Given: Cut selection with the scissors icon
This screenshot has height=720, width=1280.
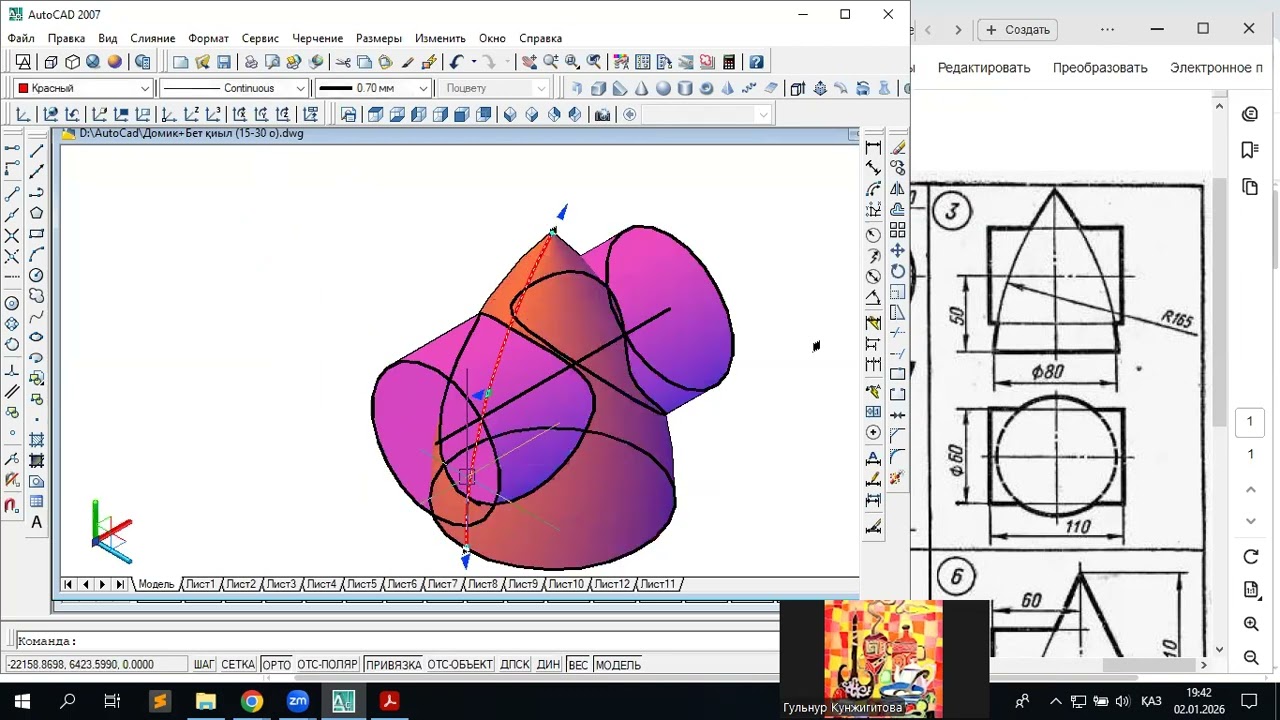Looking at the screenshot, I should coord(343,62).
